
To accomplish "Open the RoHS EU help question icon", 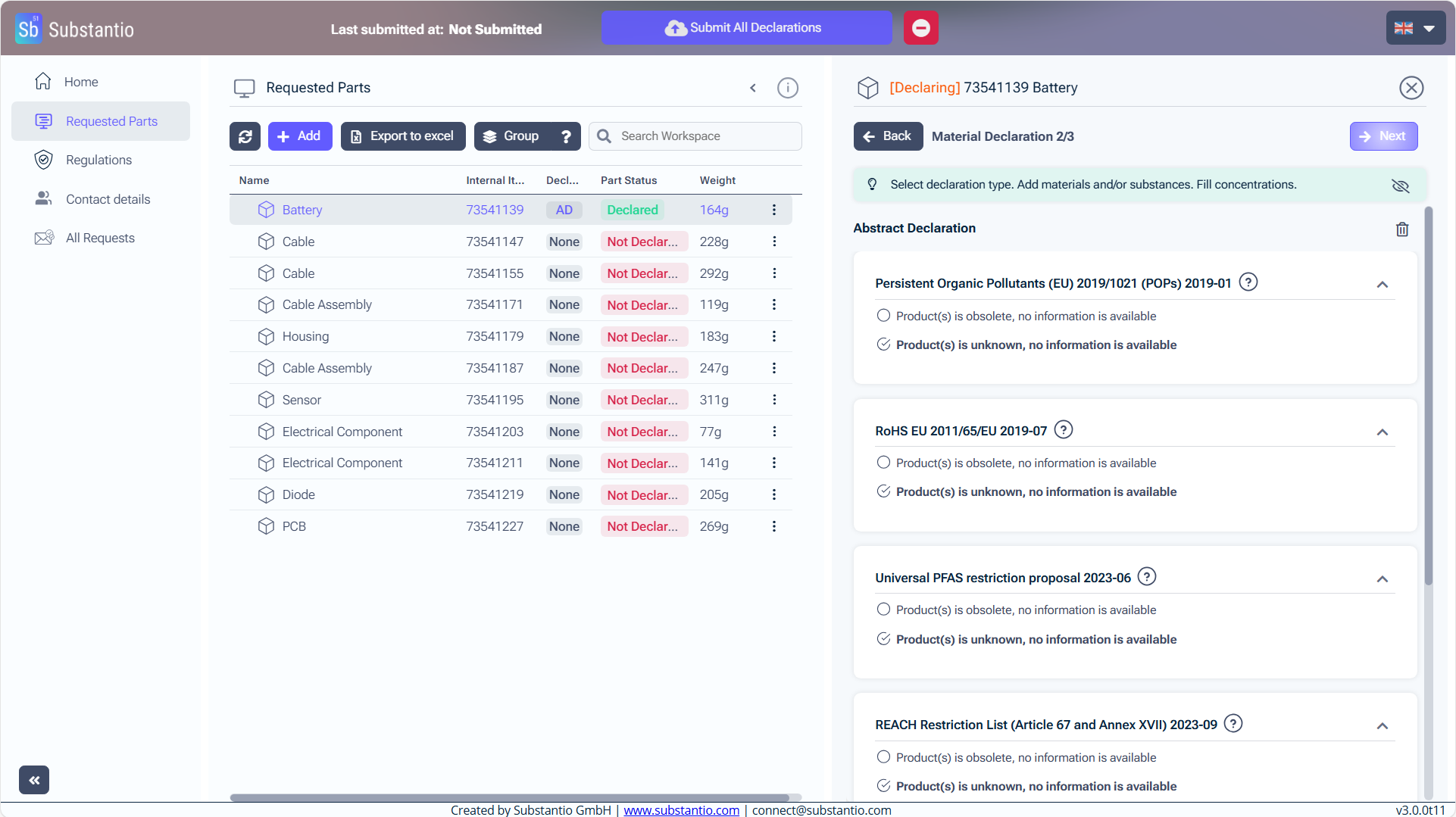I will tap(1064, 430).
